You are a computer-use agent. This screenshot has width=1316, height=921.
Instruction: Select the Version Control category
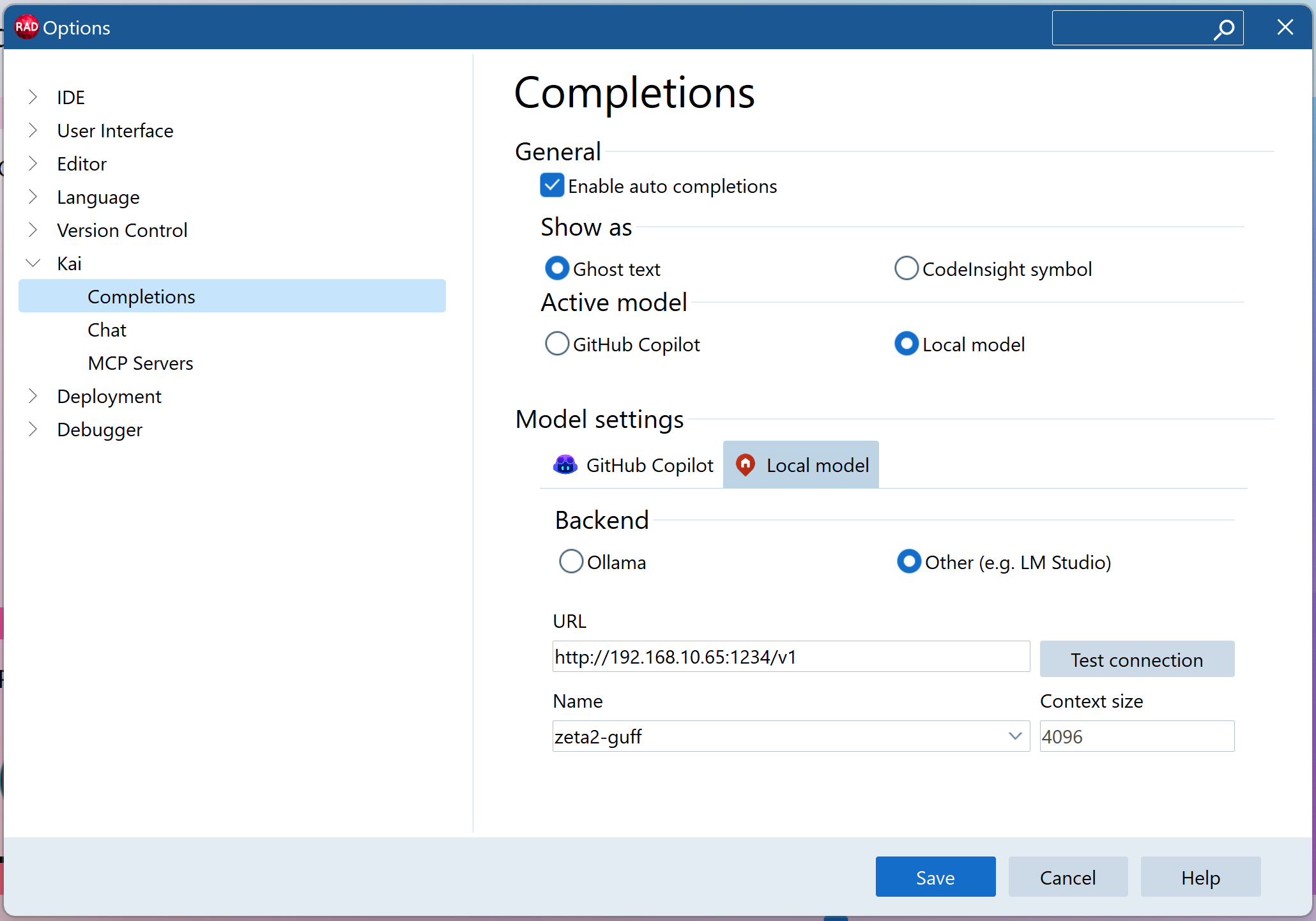pyautogui.click(x=122, y=230)
